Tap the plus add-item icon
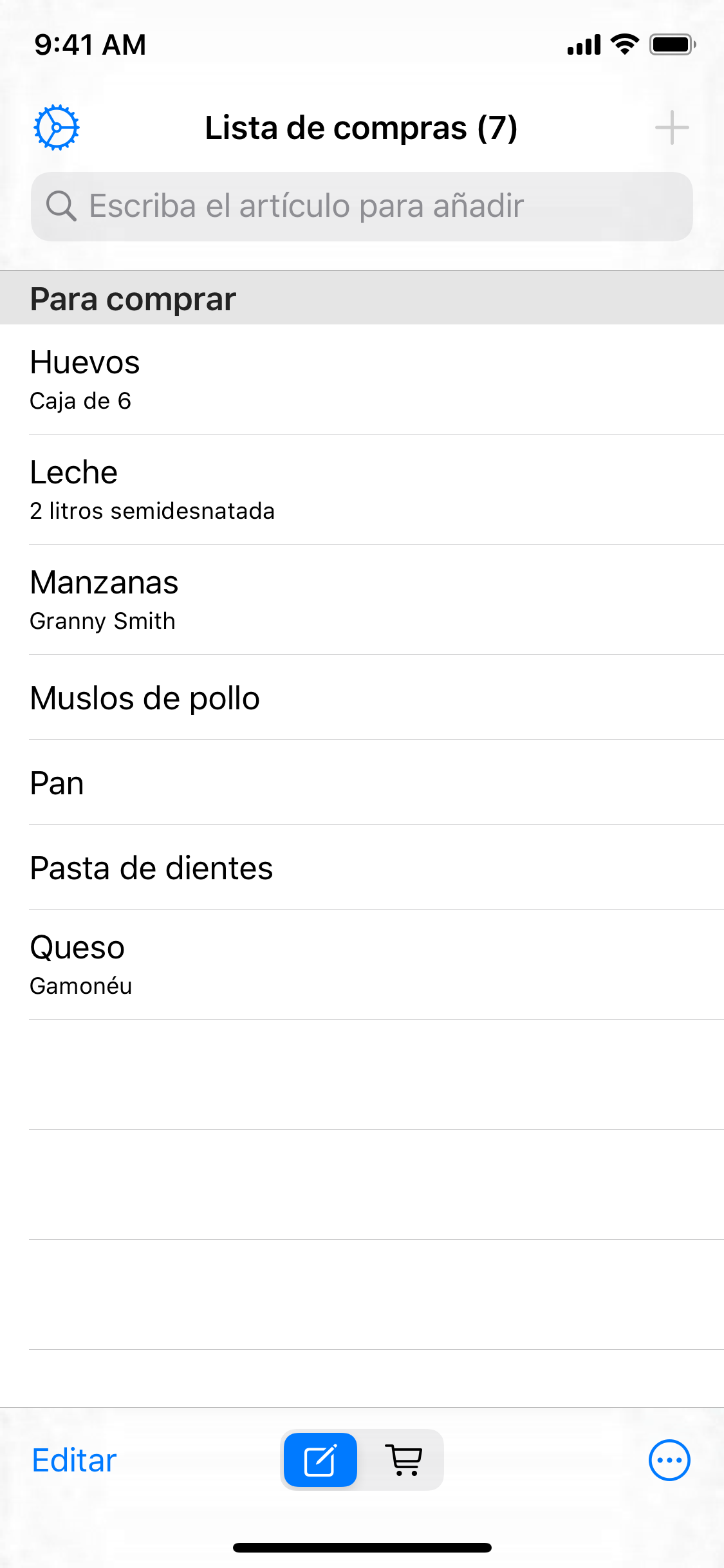Image resolution: width=724 pixels, height=1568 pixels. click(x=671, y=127)
